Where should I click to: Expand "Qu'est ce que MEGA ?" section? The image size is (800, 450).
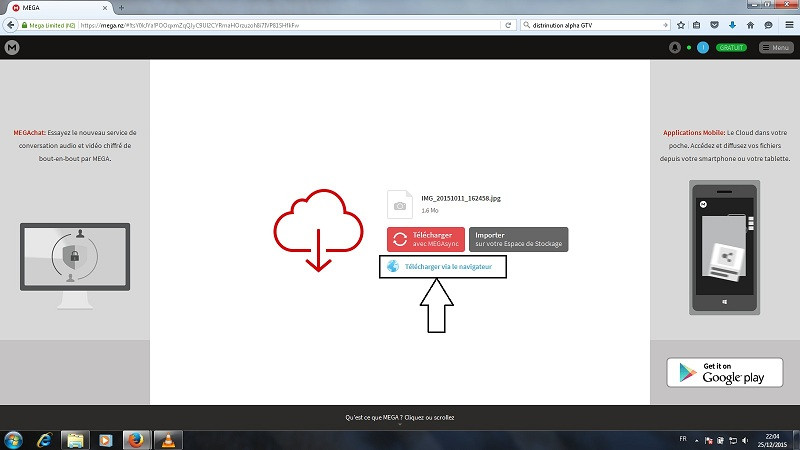pos(399,418)
